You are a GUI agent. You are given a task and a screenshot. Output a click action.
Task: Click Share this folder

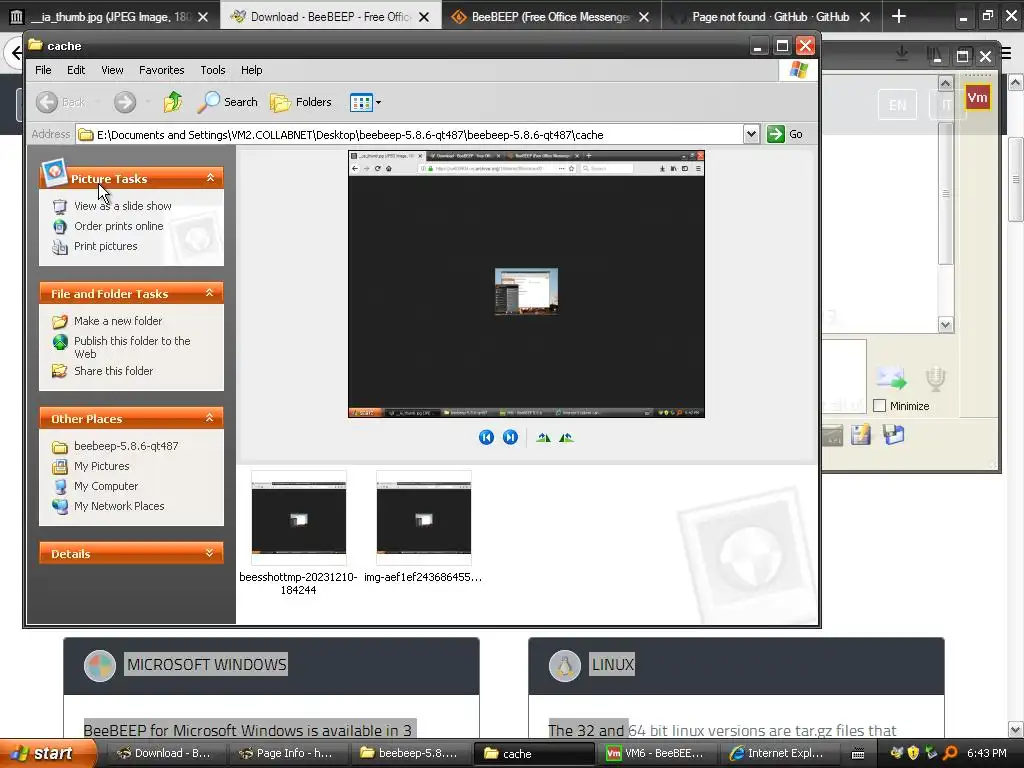click(x=114, y=371)
